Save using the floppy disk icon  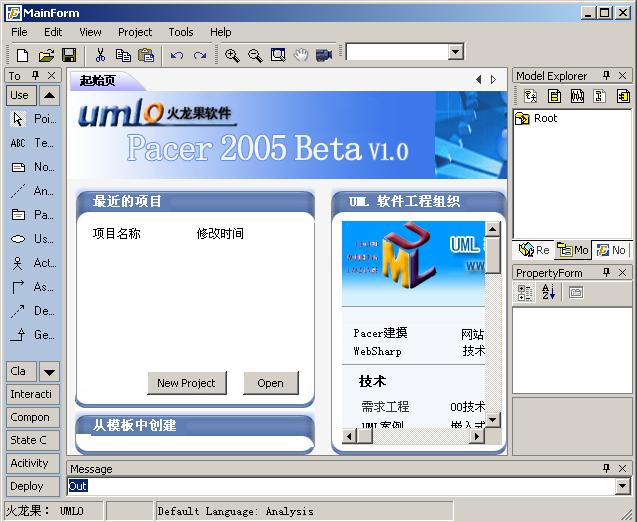point(69,55)
